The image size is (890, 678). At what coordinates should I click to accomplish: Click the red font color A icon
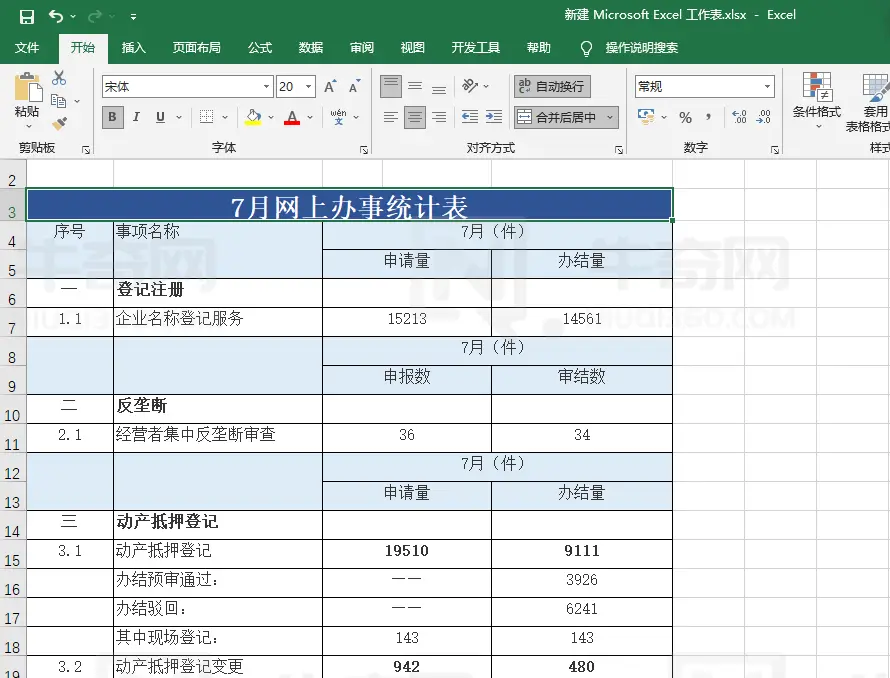tap(292, 117)
